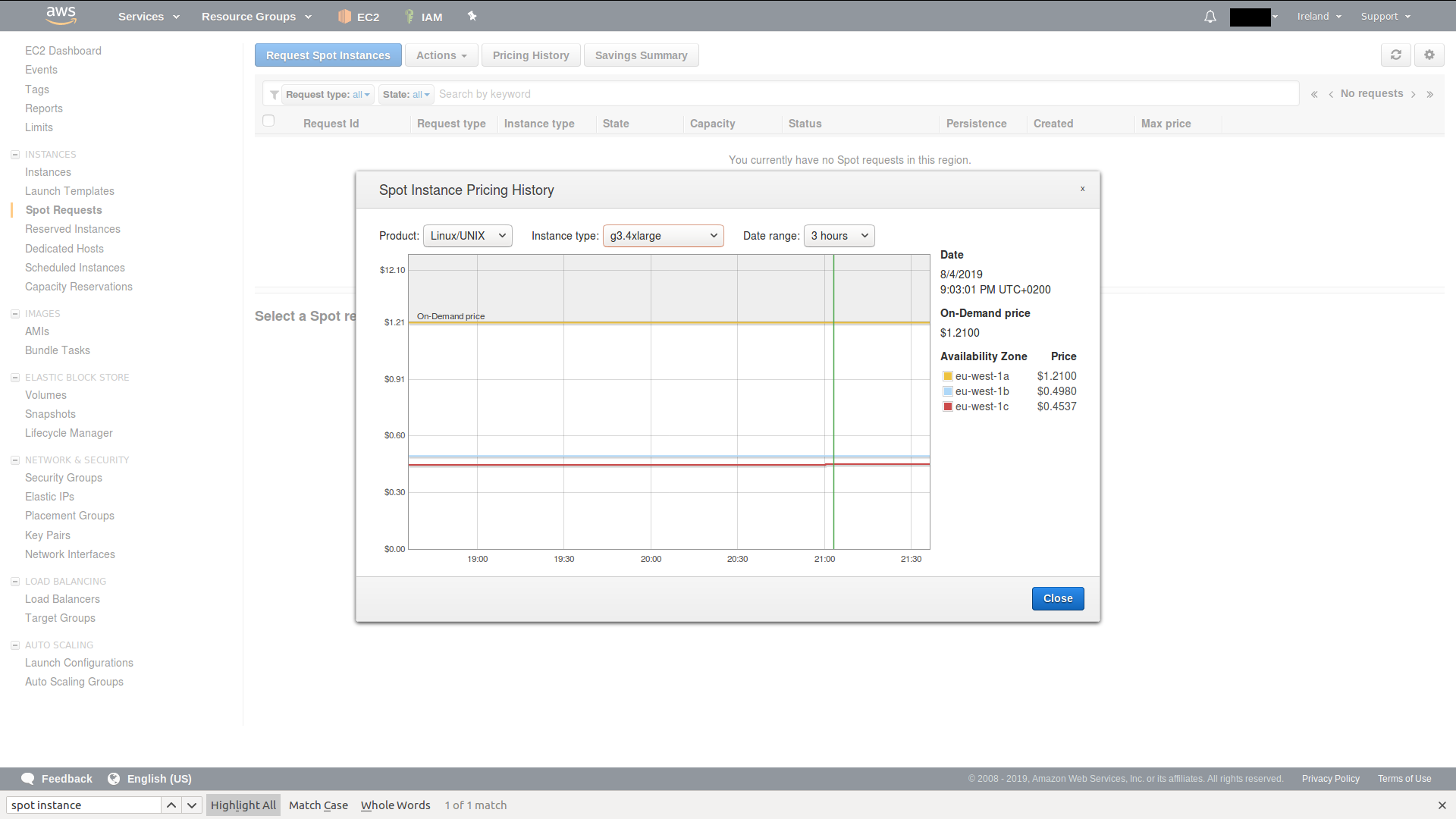1456x819 pixels.
Task: Open the Request type filter dropdown
Action: click(328, 95)
